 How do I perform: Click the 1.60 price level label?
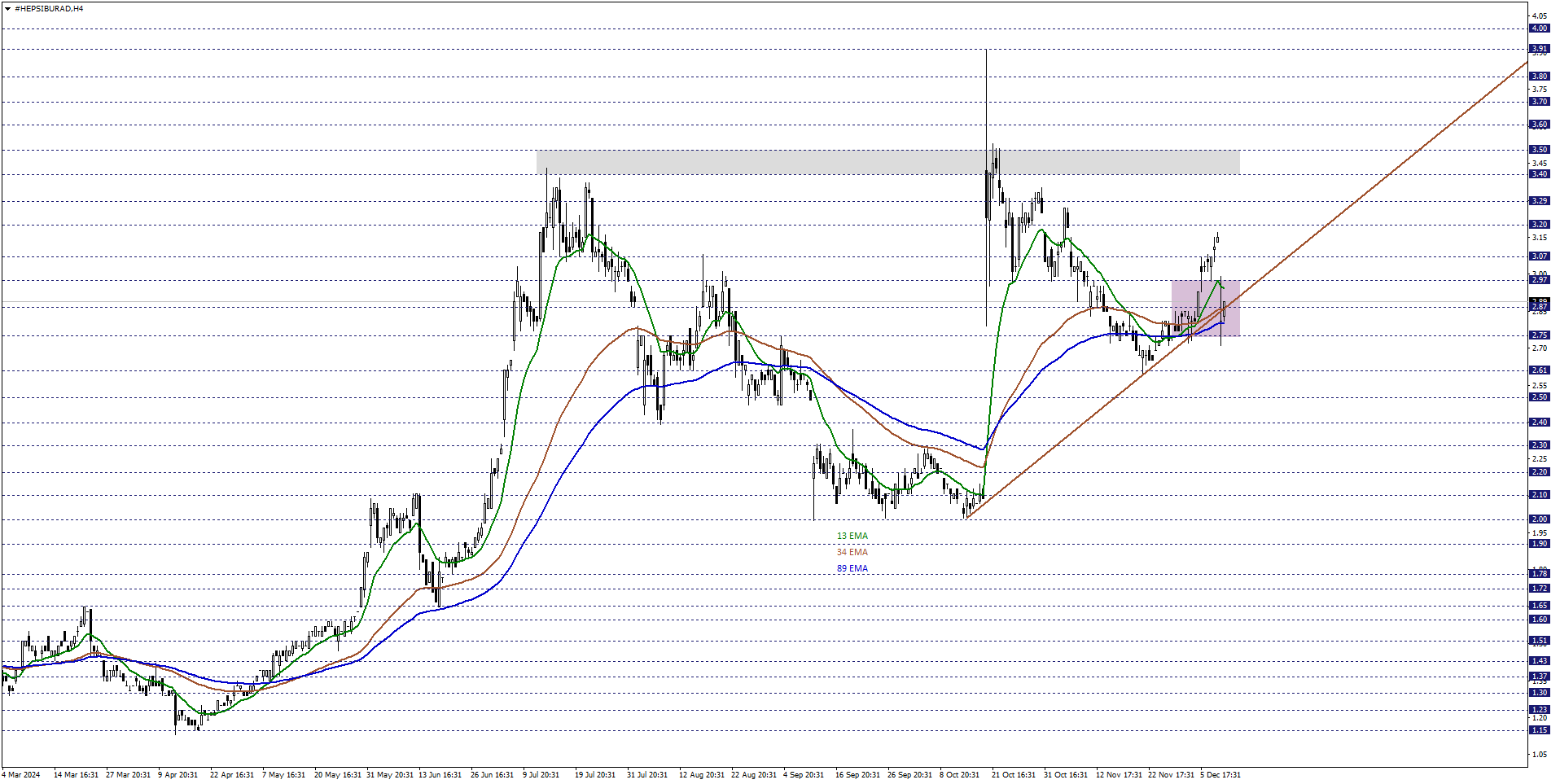[x=1539, y=620]
